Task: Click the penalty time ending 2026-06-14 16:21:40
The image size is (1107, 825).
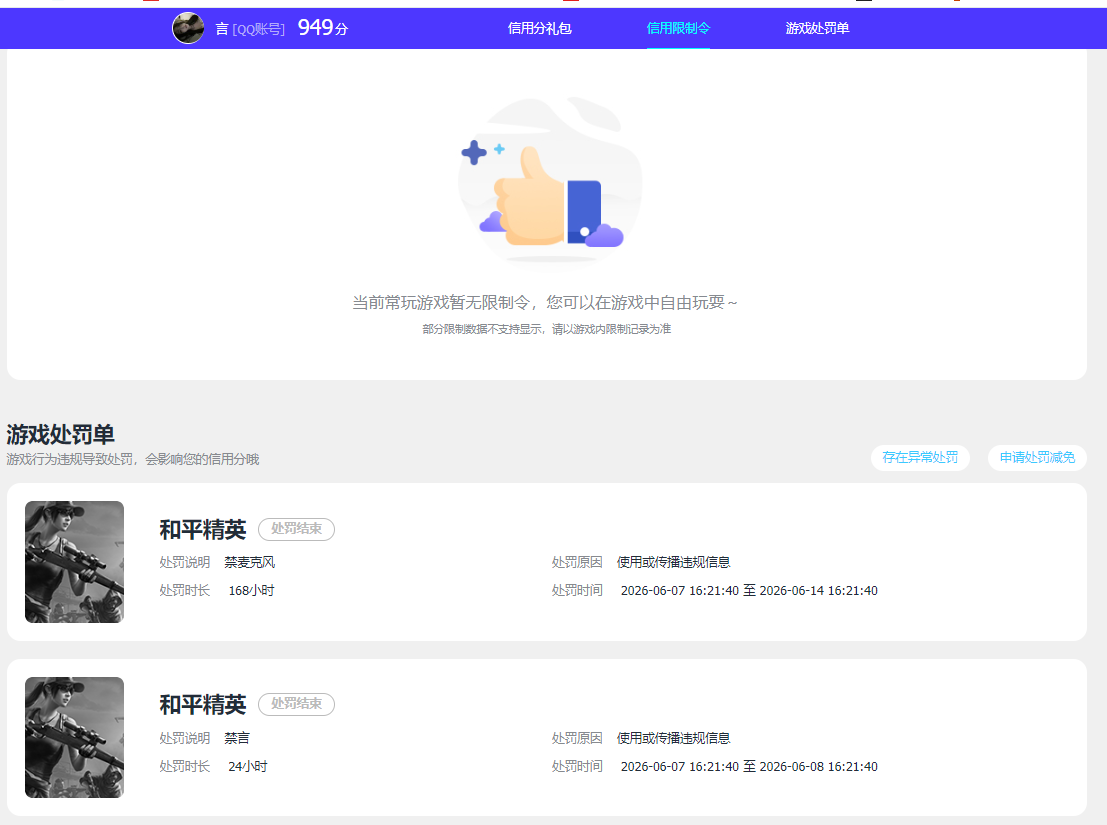Action: (749, 591)
